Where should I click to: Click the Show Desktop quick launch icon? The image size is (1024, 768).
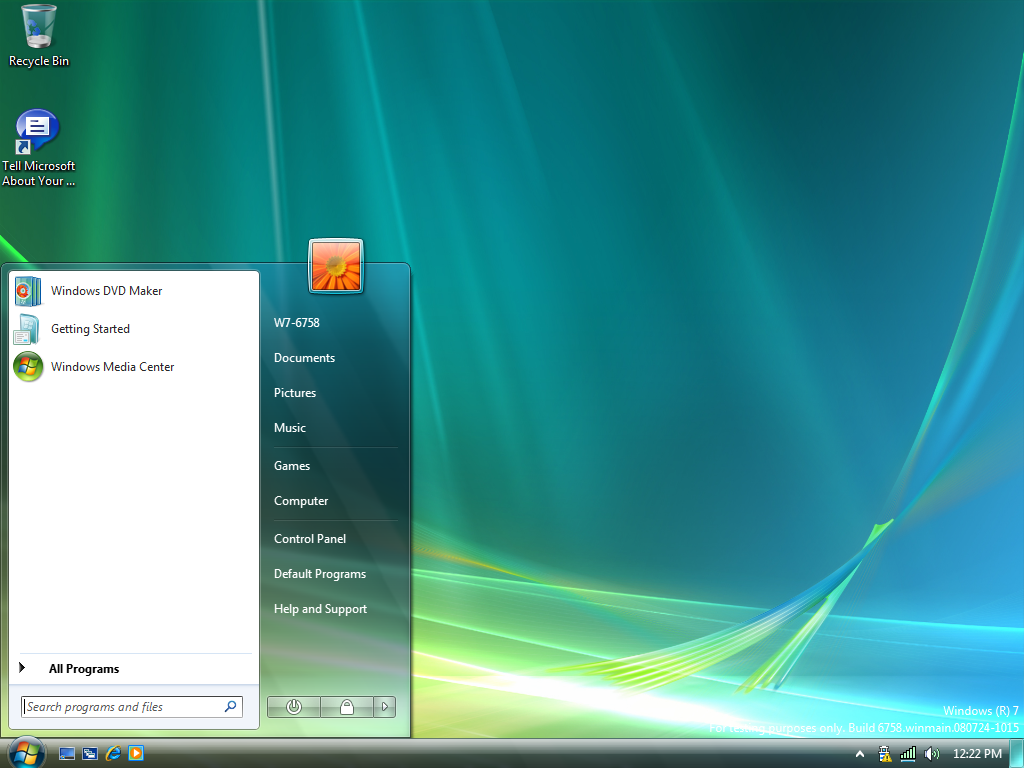point(68,753)
